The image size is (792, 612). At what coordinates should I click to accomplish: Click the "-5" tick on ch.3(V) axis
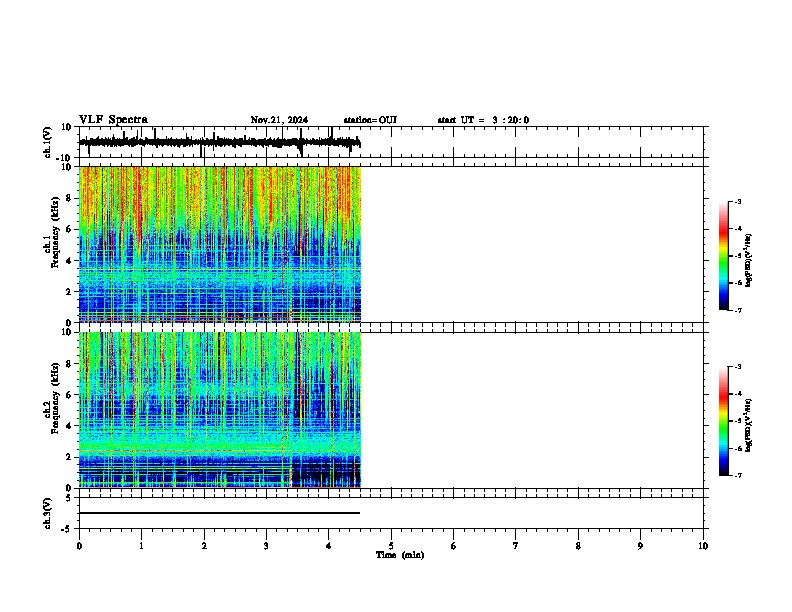(68, 529)
